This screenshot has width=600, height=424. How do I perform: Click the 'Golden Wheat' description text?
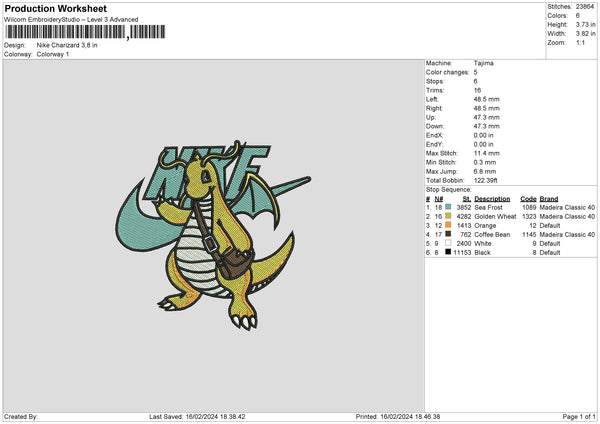pyautogui.click(x=495, y=217)
